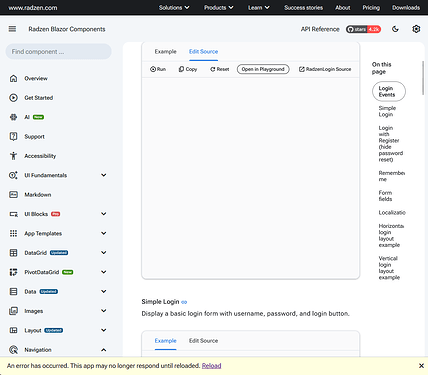Jump to Localization section
Image resolution: width=428 pixels, height=375 pixels.
pyautogui.click(x=392, y=213)
